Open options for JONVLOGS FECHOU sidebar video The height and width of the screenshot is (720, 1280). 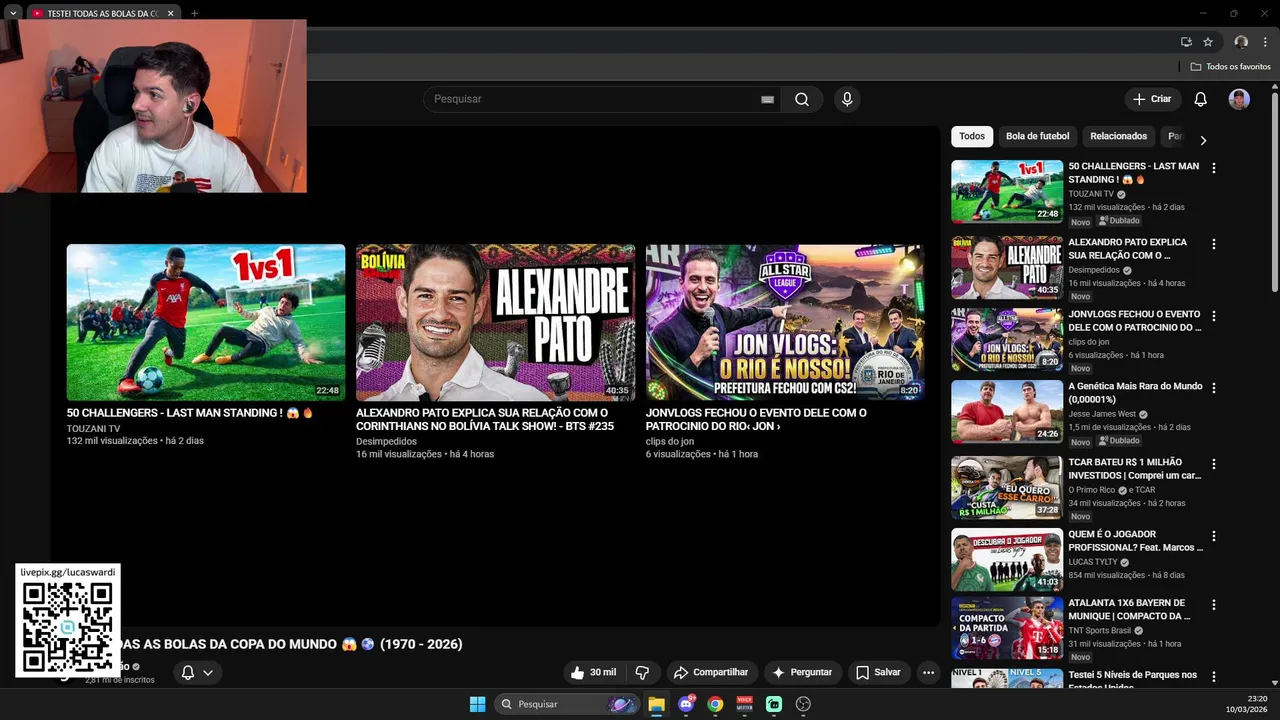point(1214,316)
